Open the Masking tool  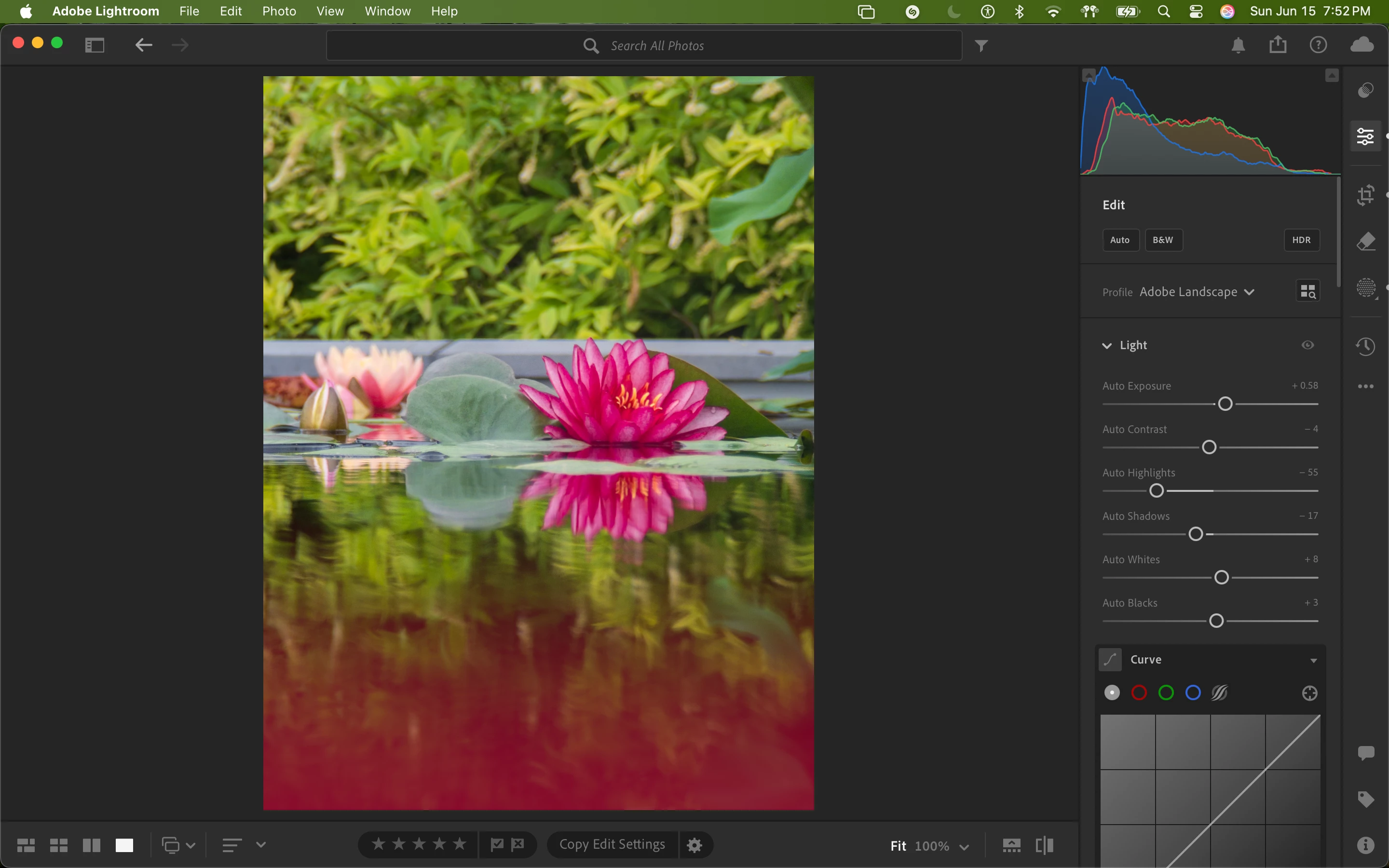[x=1365, y=287]
